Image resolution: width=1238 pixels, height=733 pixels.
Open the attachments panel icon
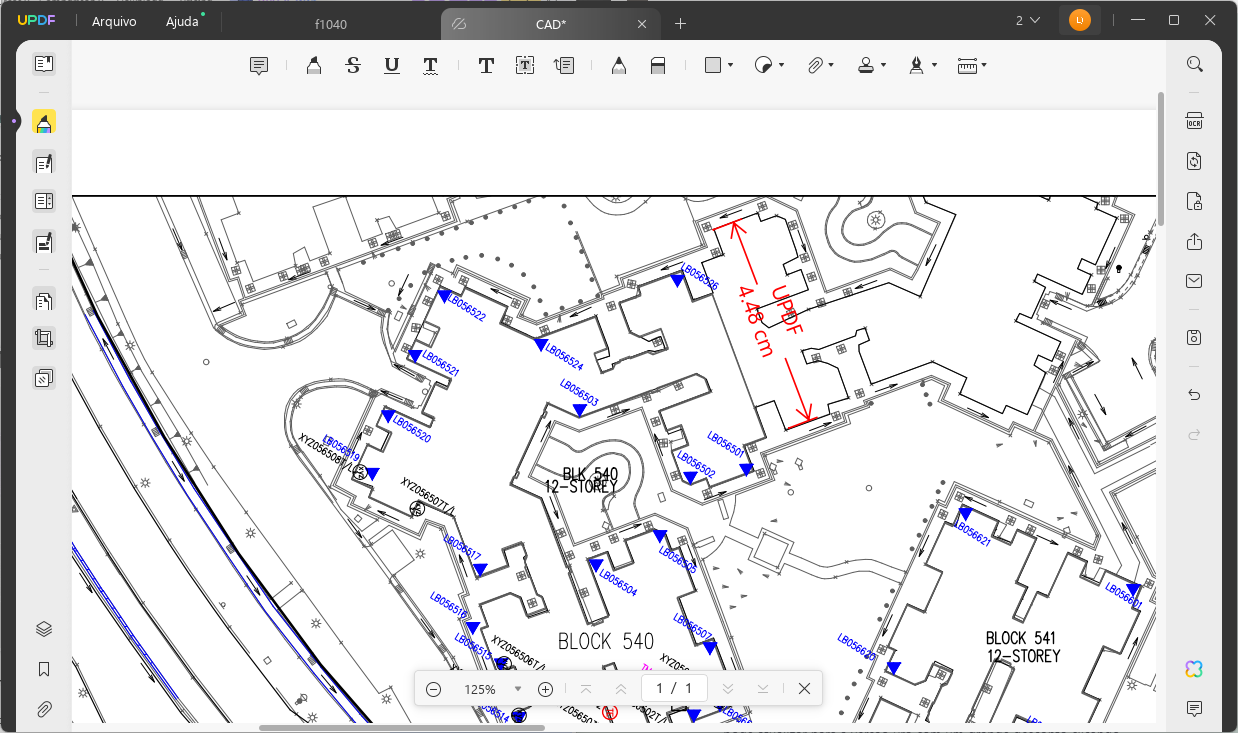point(43,709)
